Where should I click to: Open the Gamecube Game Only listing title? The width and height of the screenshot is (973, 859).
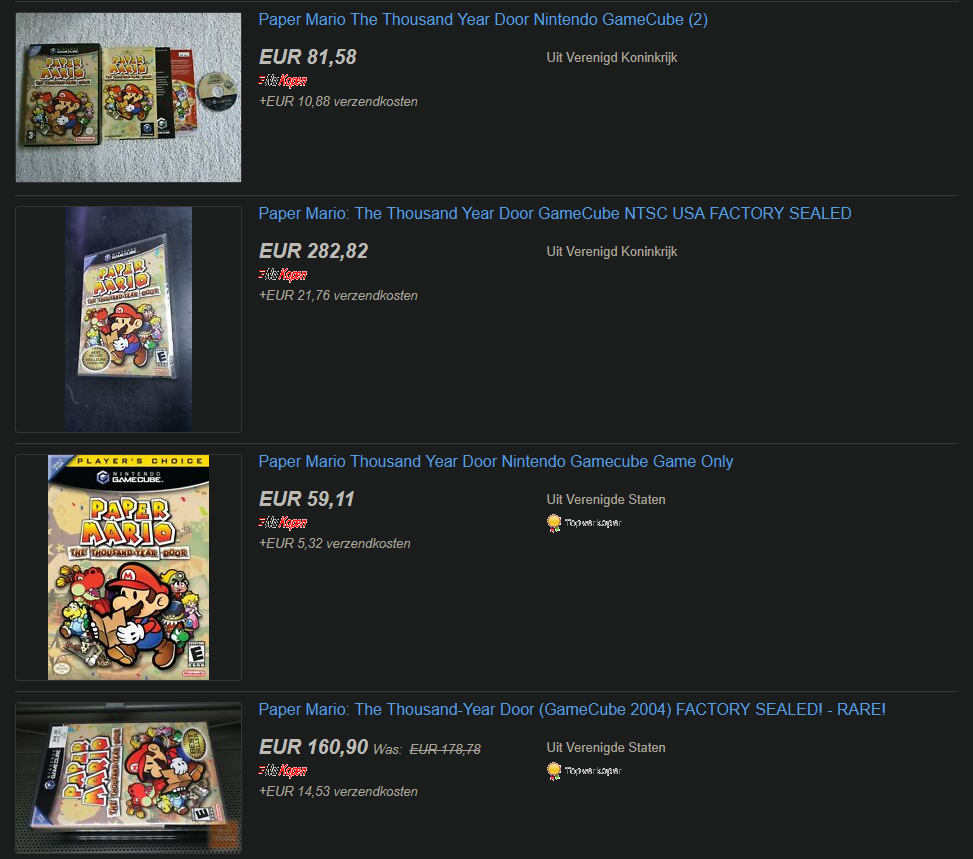(x=496, y=462)
